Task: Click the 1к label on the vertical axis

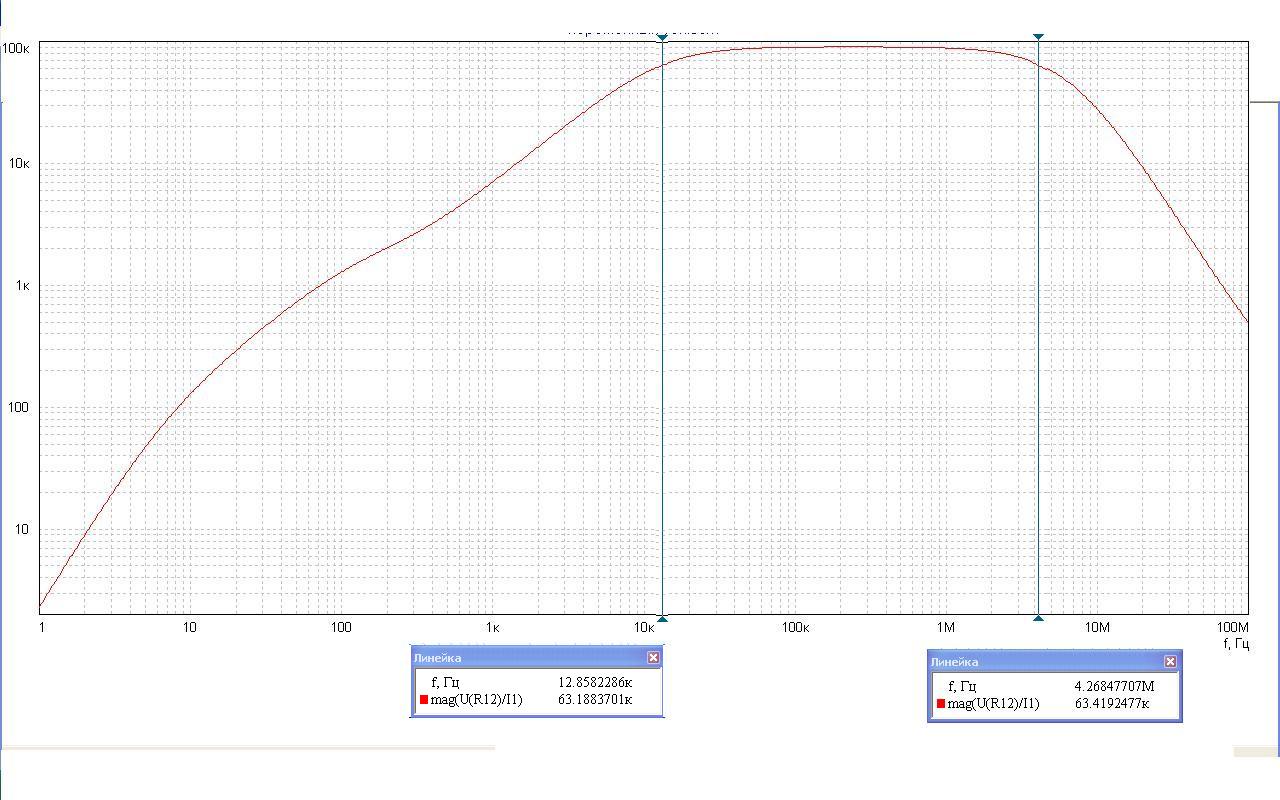Action: tap(23, 286)
